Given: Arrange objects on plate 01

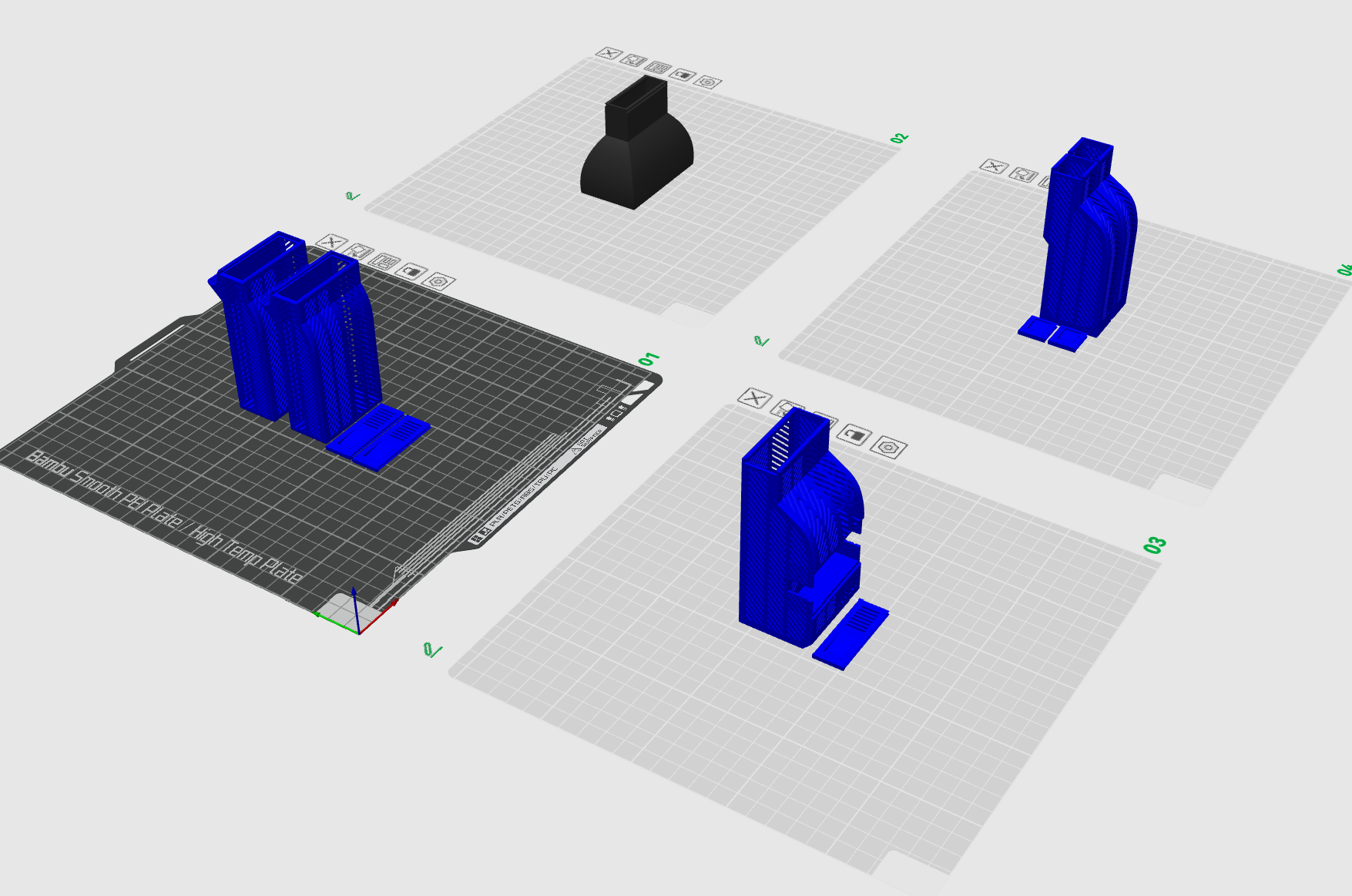Looking at the screenshot, I should pos(384,260).
